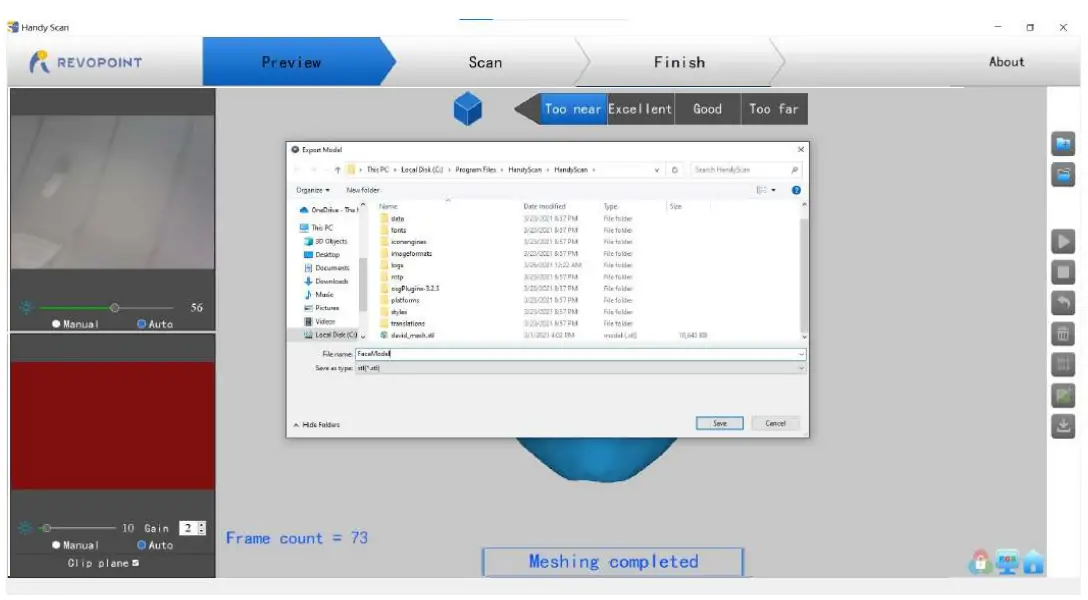Image resolution: width=1088 pixels, height=600 pixels.
Task: Open Downloads in navigation pane
Action: click(x=326, y=281)
